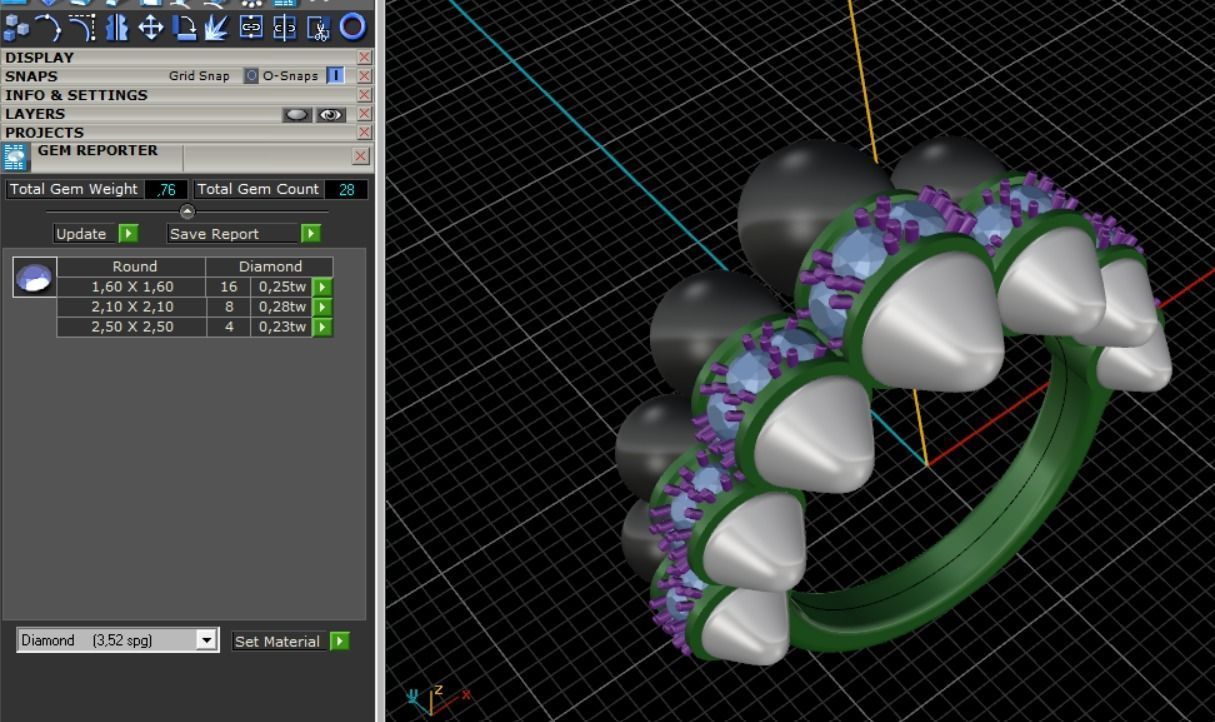Click the split tool icon
The width and height of the screenshot is (1215, 722).
click(x=285, y=27)
